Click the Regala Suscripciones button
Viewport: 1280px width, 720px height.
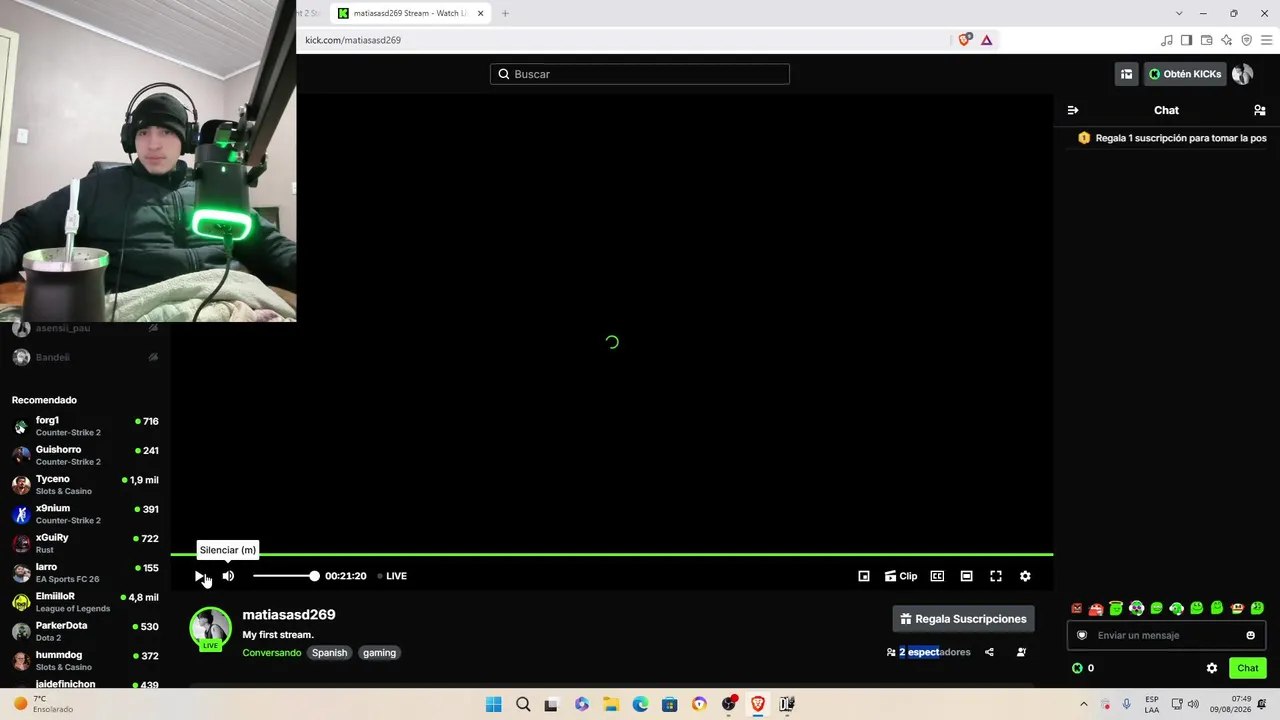click(963, 619)
